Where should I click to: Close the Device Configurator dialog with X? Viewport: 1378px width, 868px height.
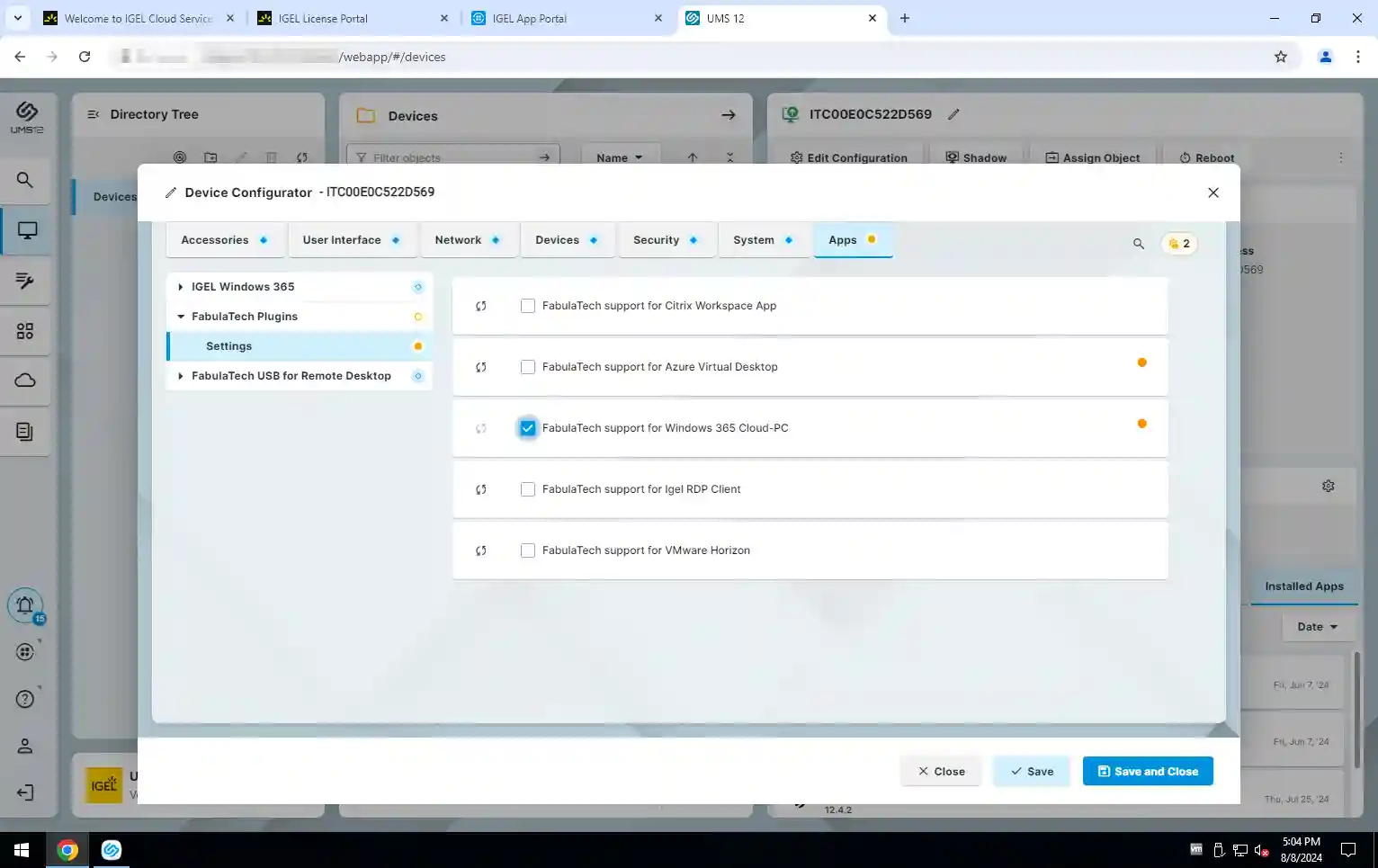click(x=1212, y=192)
